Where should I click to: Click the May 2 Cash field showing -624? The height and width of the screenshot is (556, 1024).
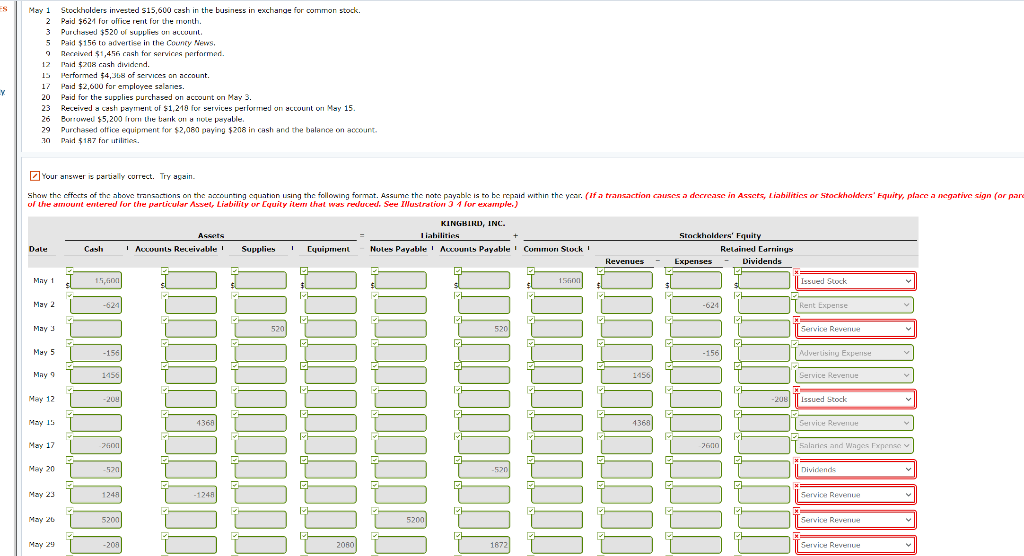pyautogui.click(x=95, y=305)
